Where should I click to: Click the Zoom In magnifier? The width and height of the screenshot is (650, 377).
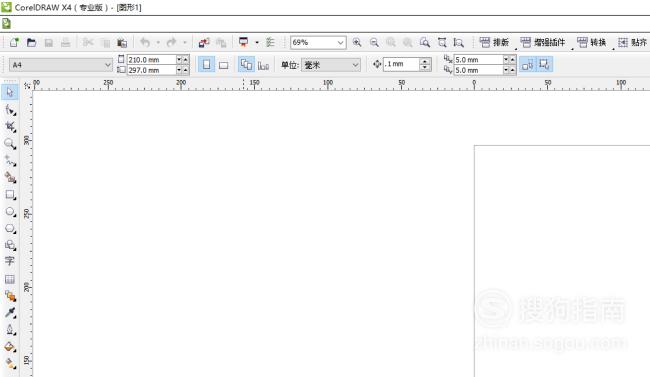tap(357, 42)
